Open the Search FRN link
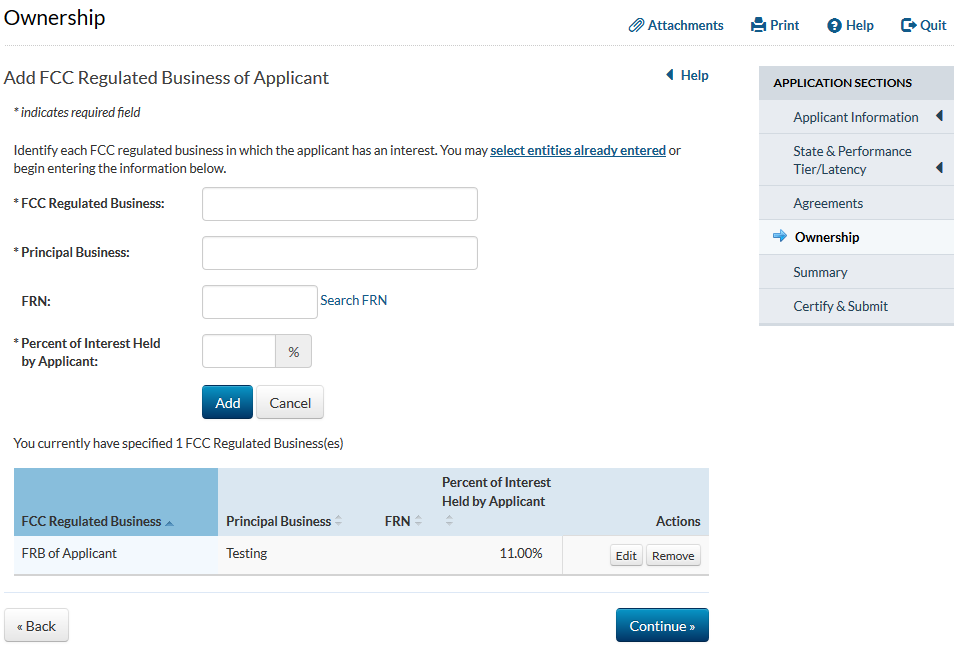The width and height of the screenshot is (980, 659). click(x=353, y=300)
